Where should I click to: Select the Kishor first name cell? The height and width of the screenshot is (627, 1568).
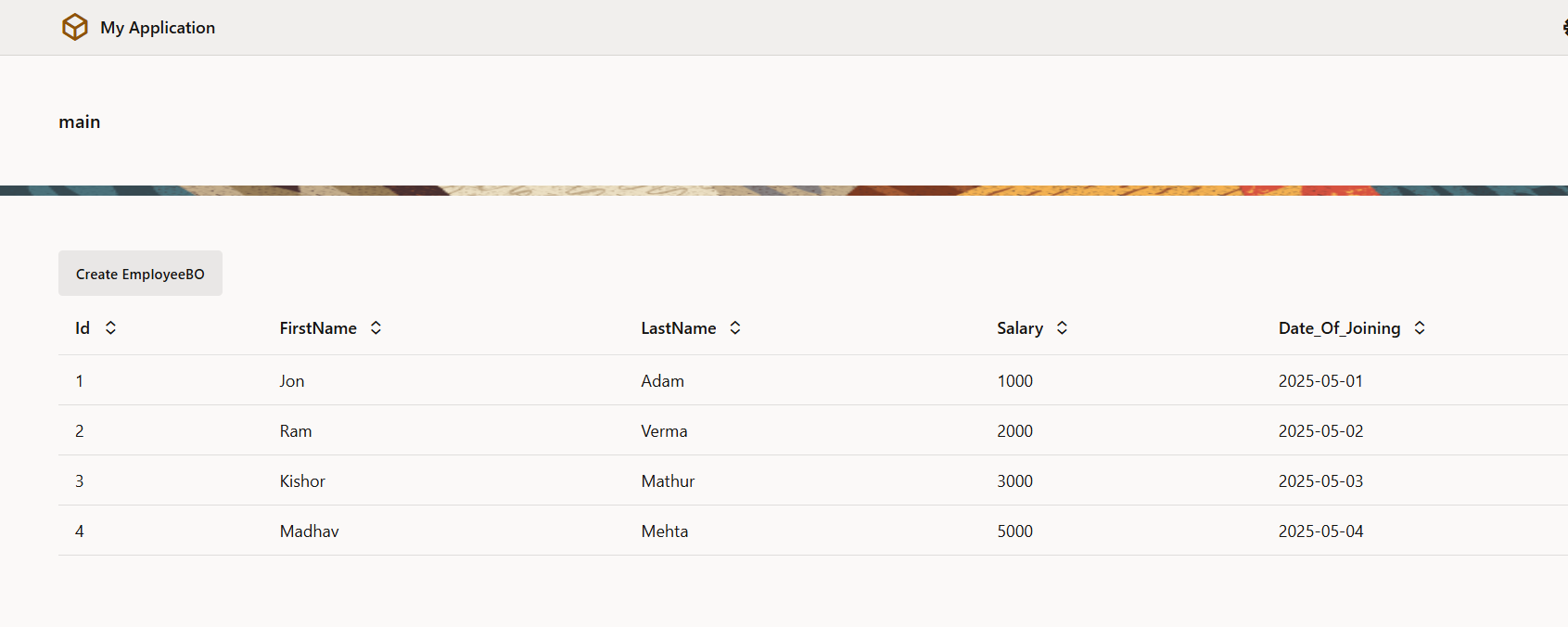pos(302,481)
